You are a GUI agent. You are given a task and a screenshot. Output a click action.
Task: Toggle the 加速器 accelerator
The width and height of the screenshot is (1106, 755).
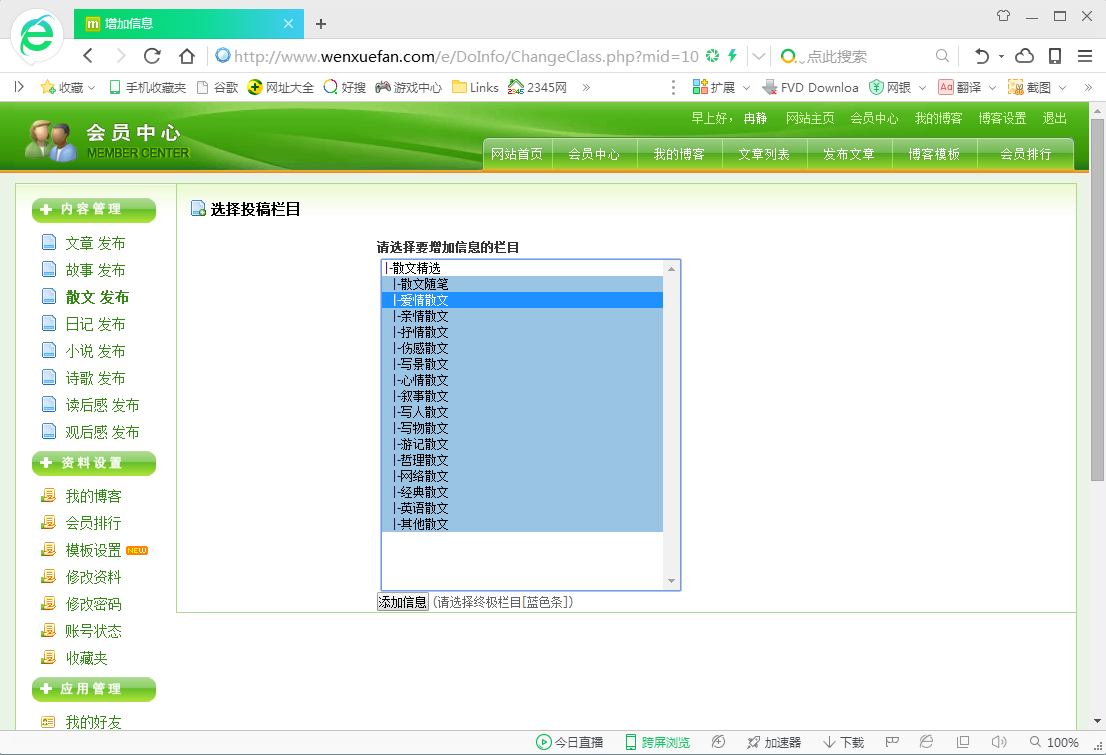click(774, 742)
